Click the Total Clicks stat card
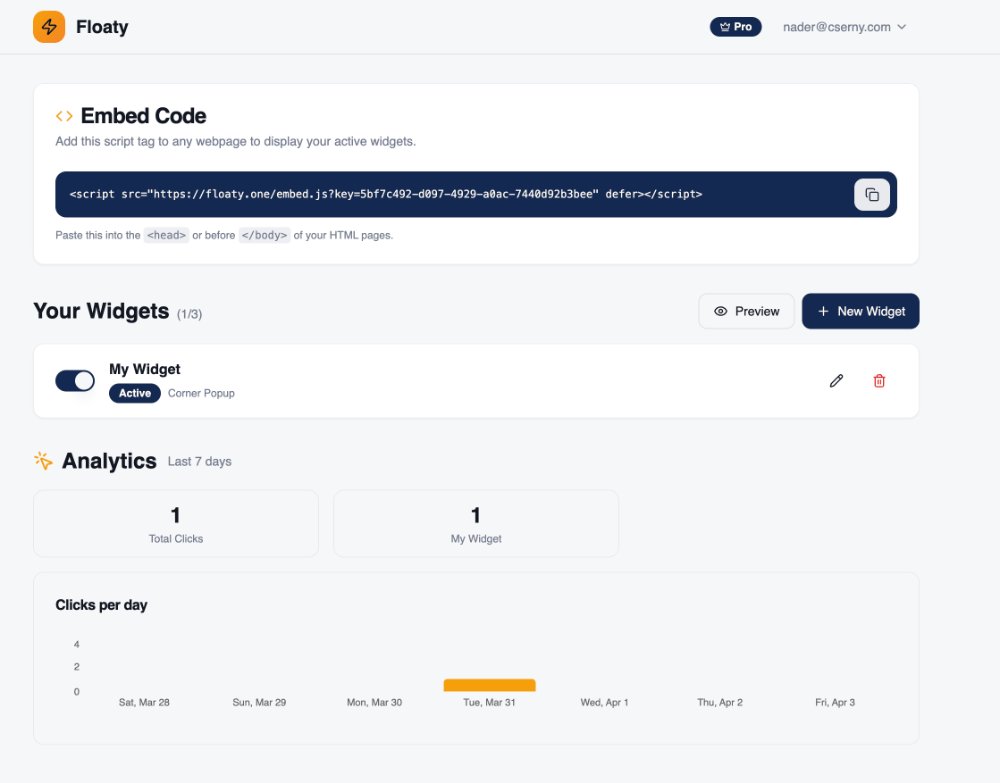The height and width of the screenshot is (783, 1000). [176, 523]
